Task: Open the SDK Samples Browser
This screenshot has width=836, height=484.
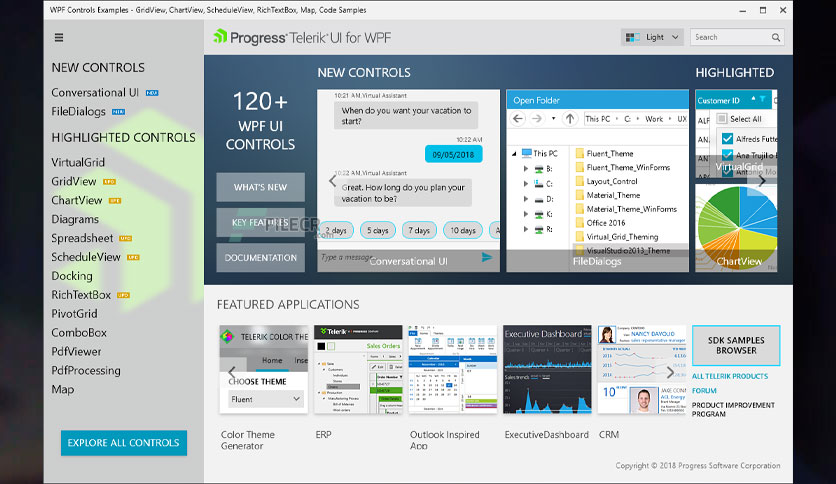Action: coord(736,345)
